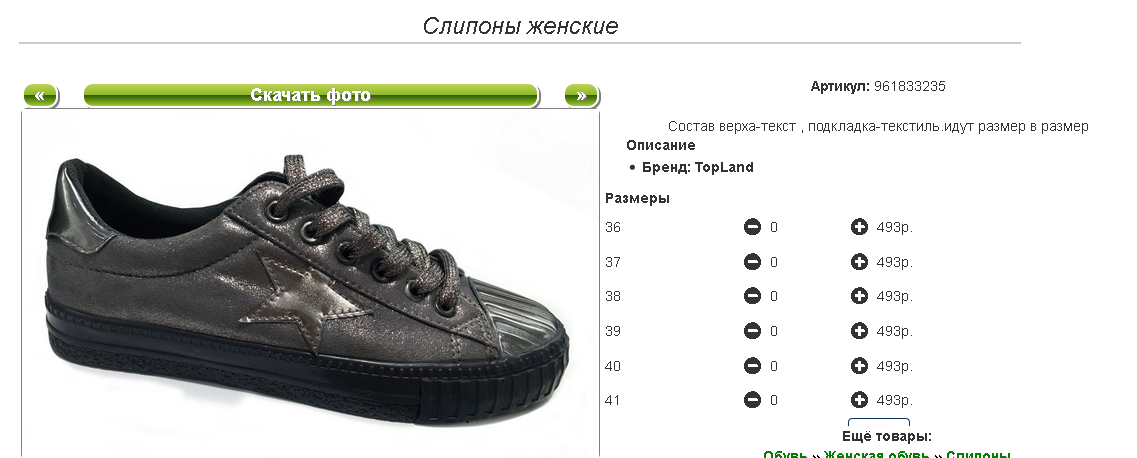Screen dimensions: 1137x458
Task: Open the Слипоны category link
Action: pyautogui.click(x=978, y=454)
